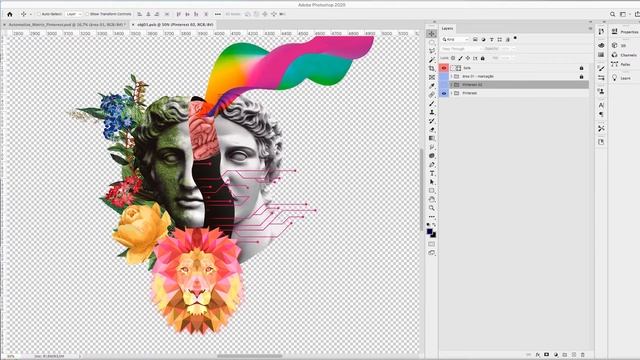Toggle layer filtering on/off switch
640x360 pixels.
coord(515,38)
